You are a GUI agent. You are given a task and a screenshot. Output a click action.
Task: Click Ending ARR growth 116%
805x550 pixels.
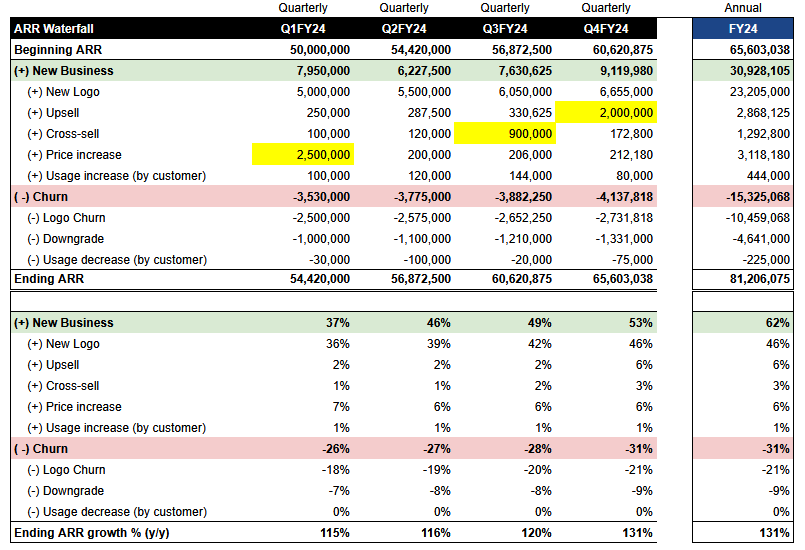(x=436, y=533)
